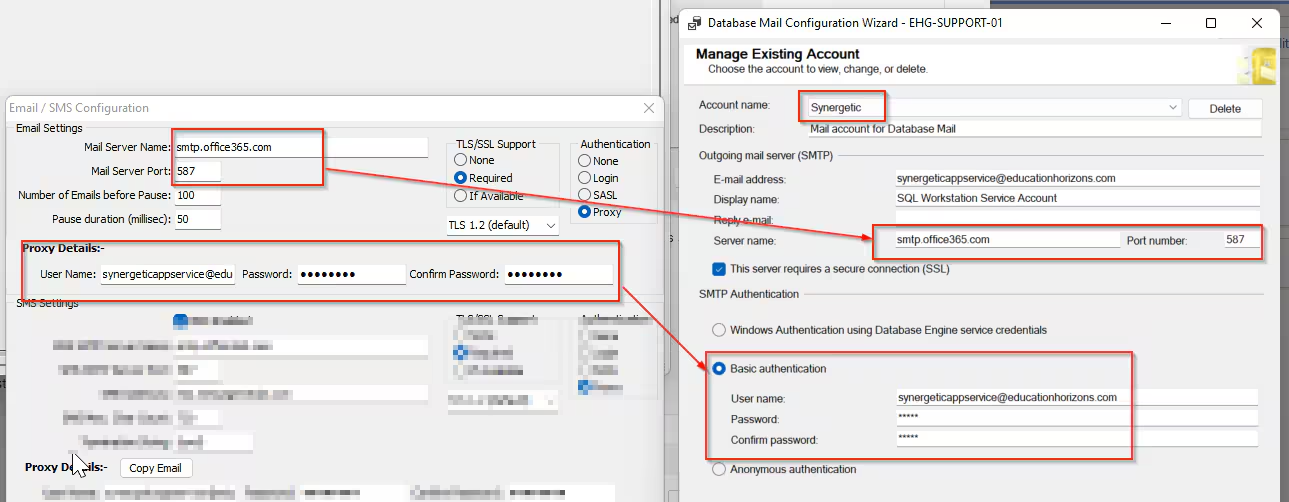Click the 'Email / SMS Configuration' title text
This screenshot has height=502, width=1289.
click(x=79, y=108)
